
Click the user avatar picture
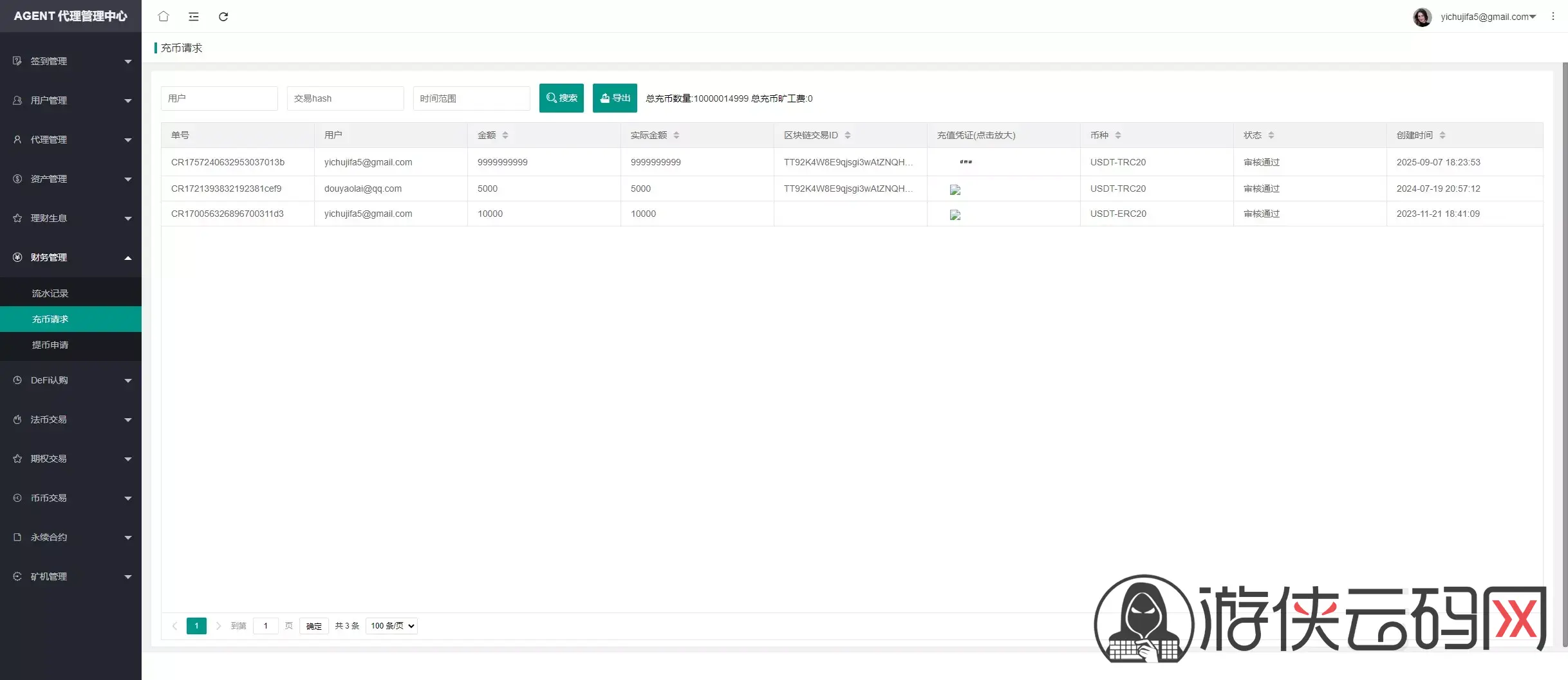tap(1422, 17)
